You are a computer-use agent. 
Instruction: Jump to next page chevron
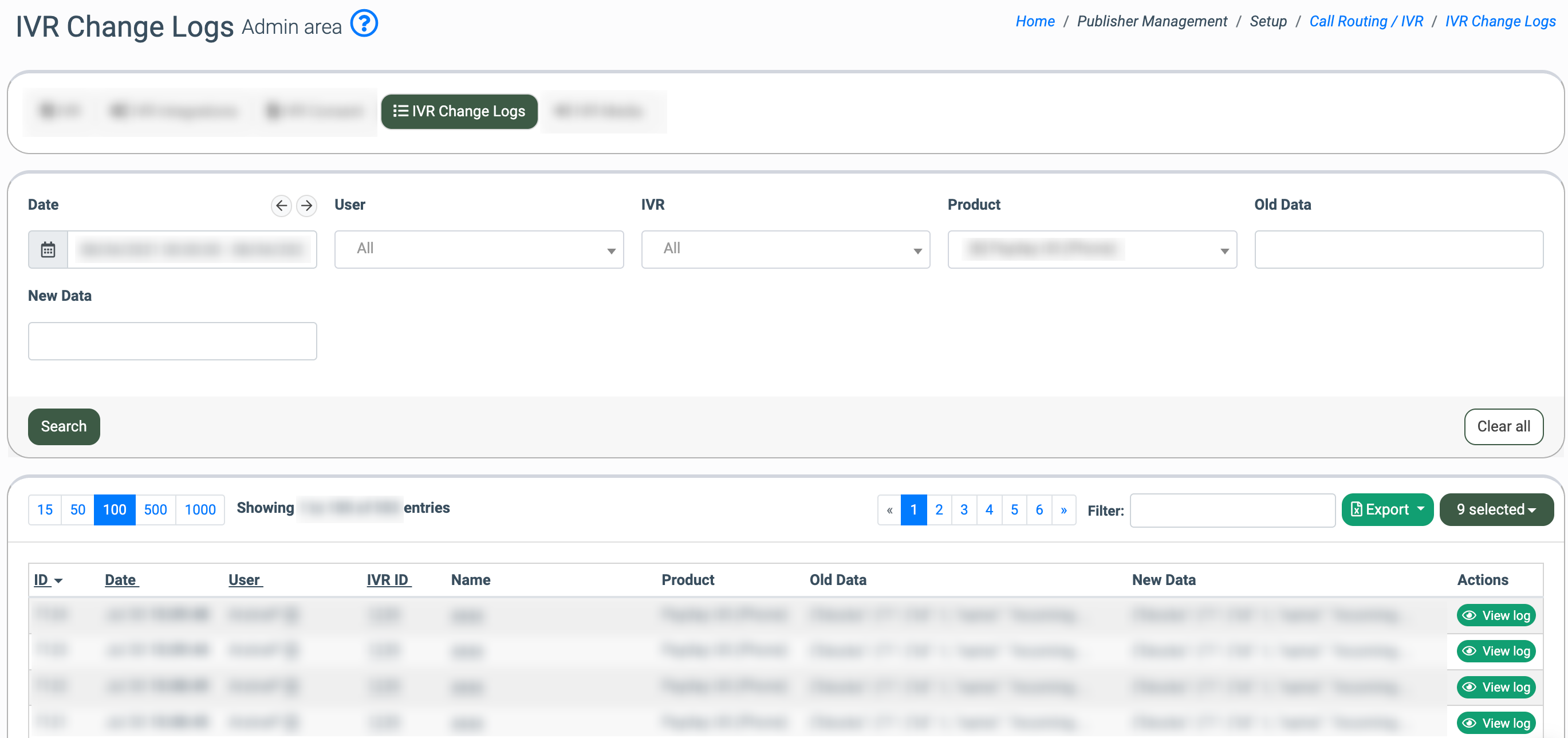tap(1063, 509)
